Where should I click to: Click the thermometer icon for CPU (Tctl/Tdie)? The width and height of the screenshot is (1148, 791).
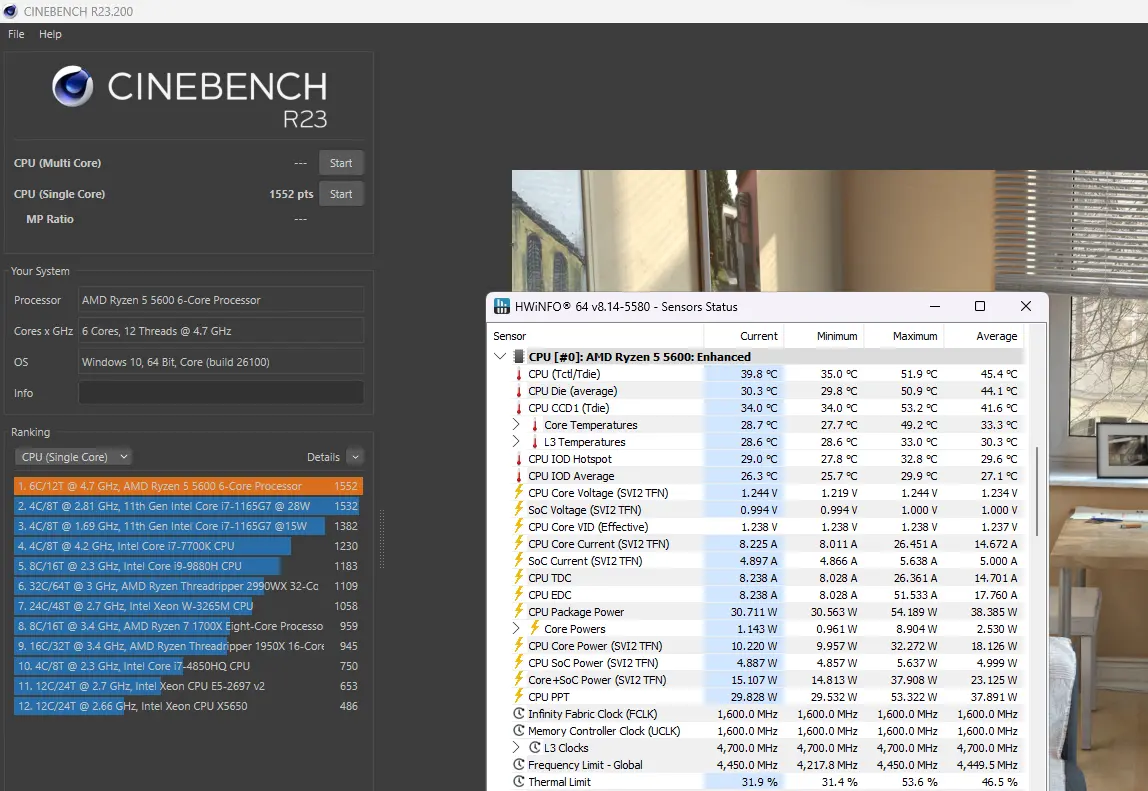[x=519, y=374]
